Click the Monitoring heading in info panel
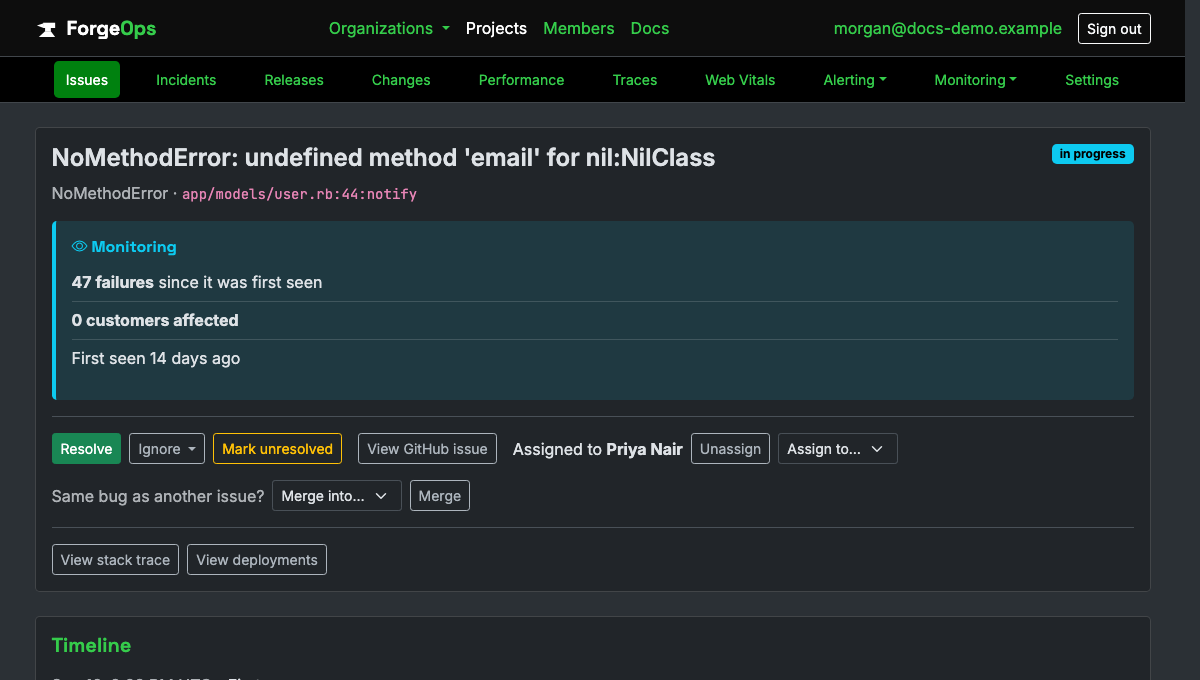Image resolution: width=1200 pixels, height=680 pixels. [134, 247]
